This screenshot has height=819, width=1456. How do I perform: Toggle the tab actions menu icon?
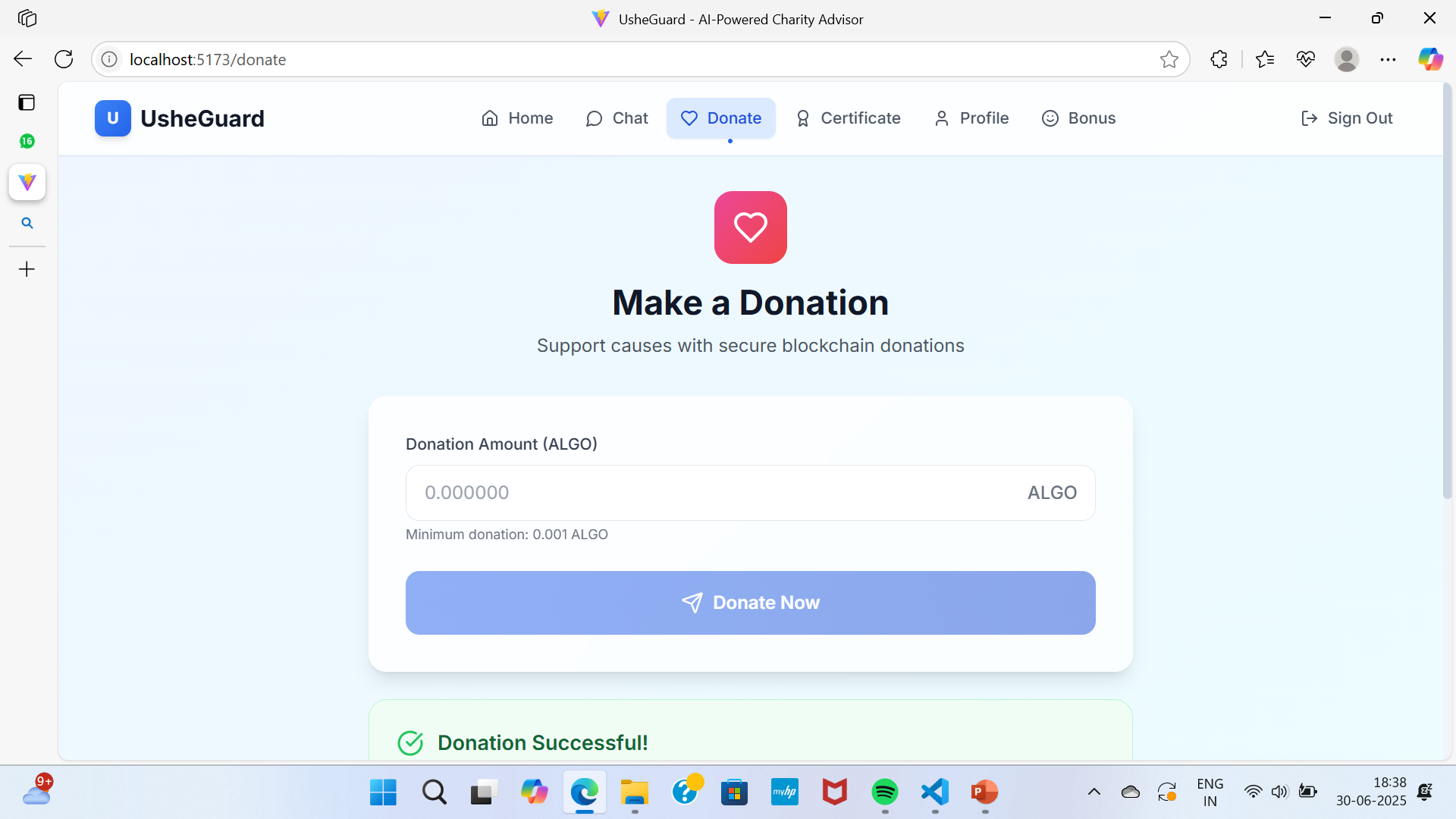click(27, 102)
